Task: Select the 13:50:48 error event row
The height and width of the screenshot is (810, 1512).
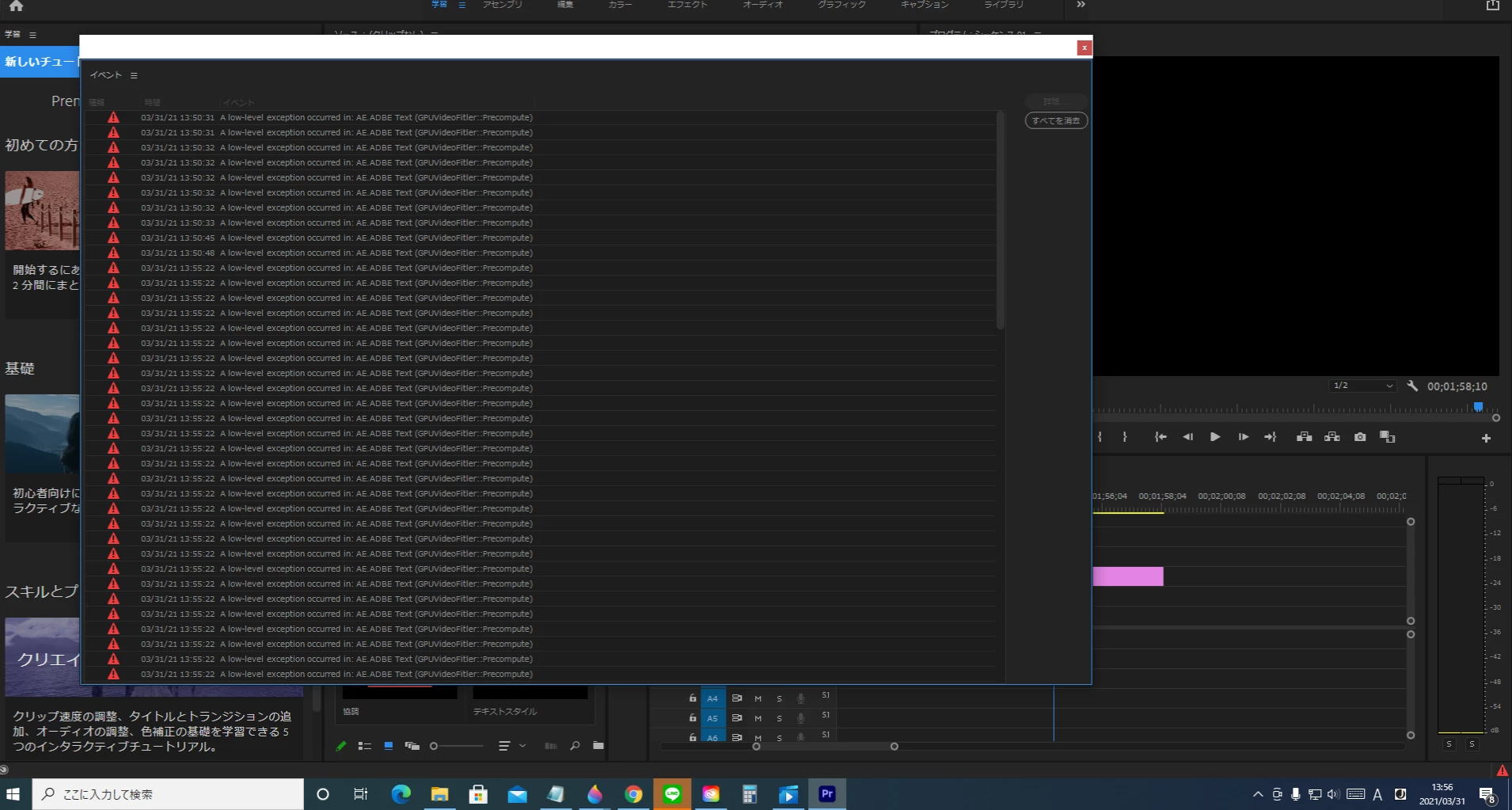Action: point(540,253)
